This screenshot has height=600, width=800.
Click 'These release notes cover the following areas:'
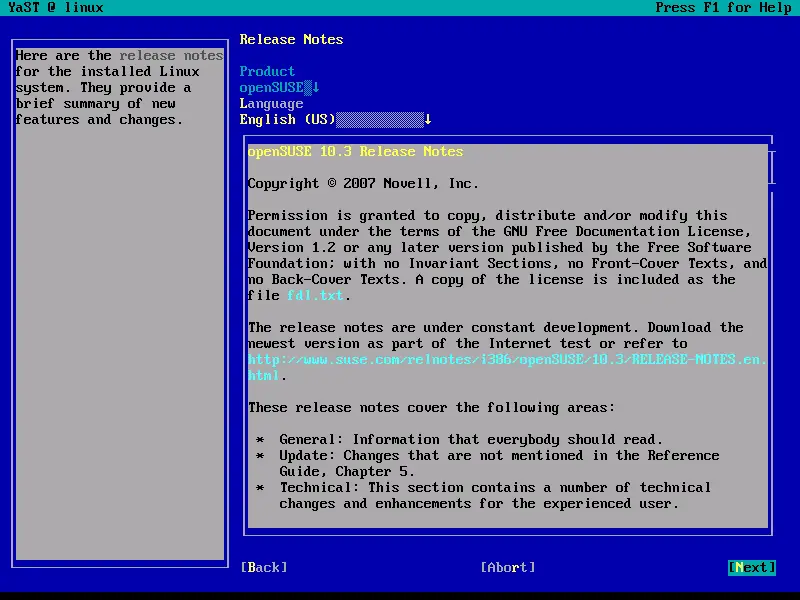click(x=432, y=408)
